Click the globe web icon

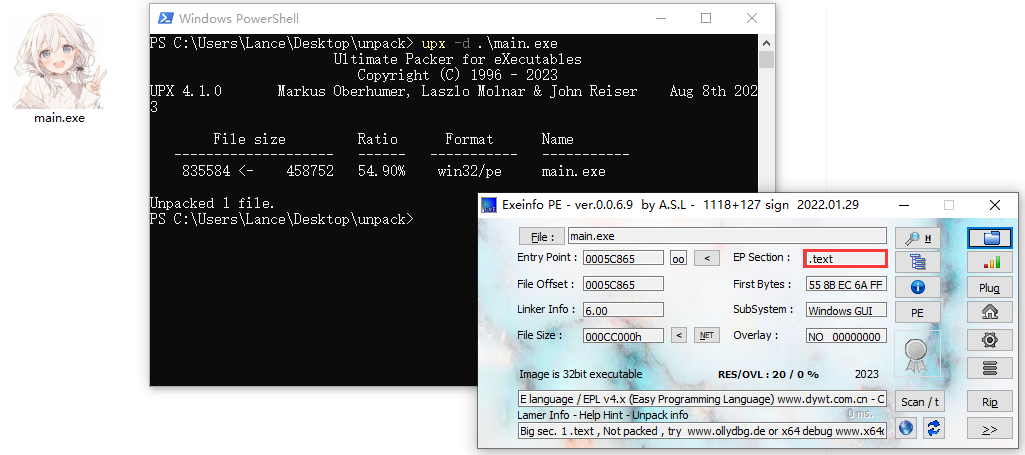pos(906,428)
